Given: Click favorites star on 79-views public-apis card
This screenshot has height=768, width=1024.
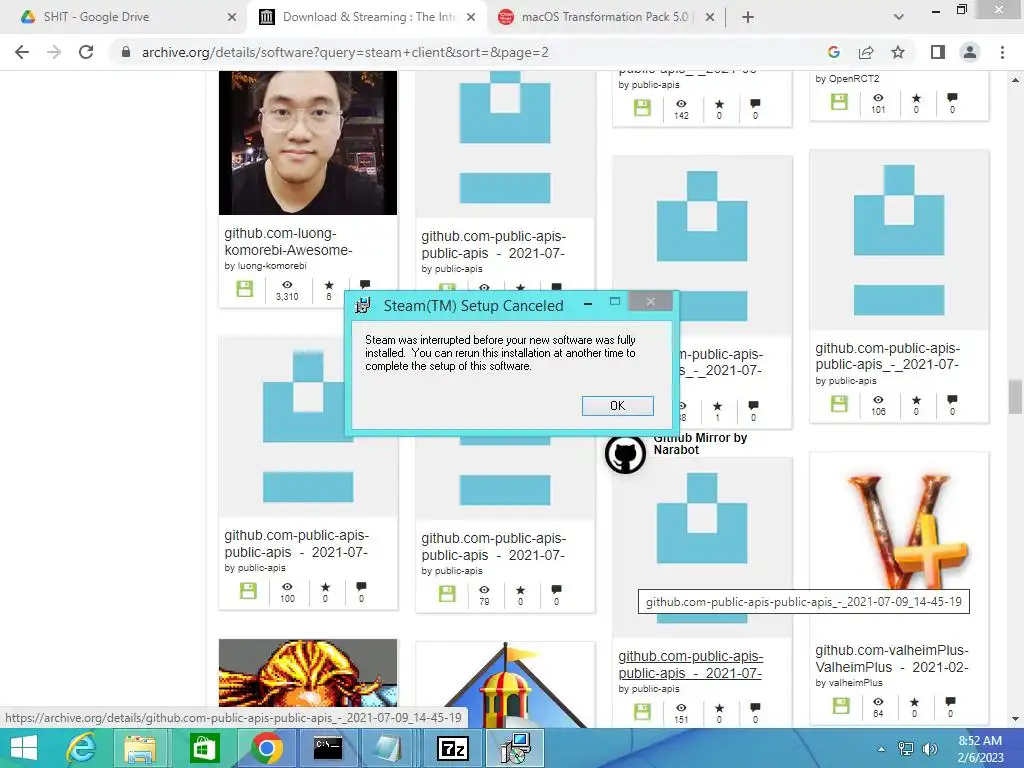Looking at the screenshot, I should 520,590.
